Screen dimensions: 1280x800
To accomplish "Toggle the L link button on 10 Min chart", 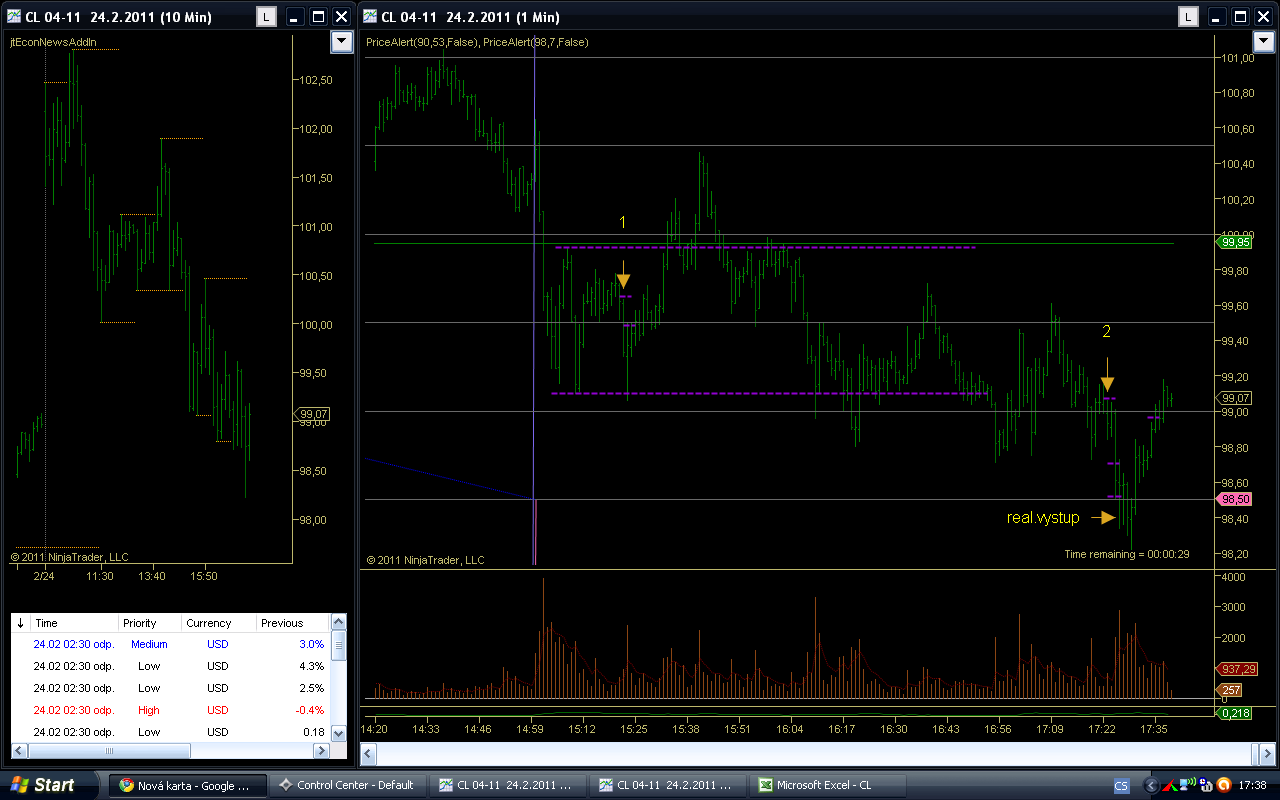I will 266,17.
